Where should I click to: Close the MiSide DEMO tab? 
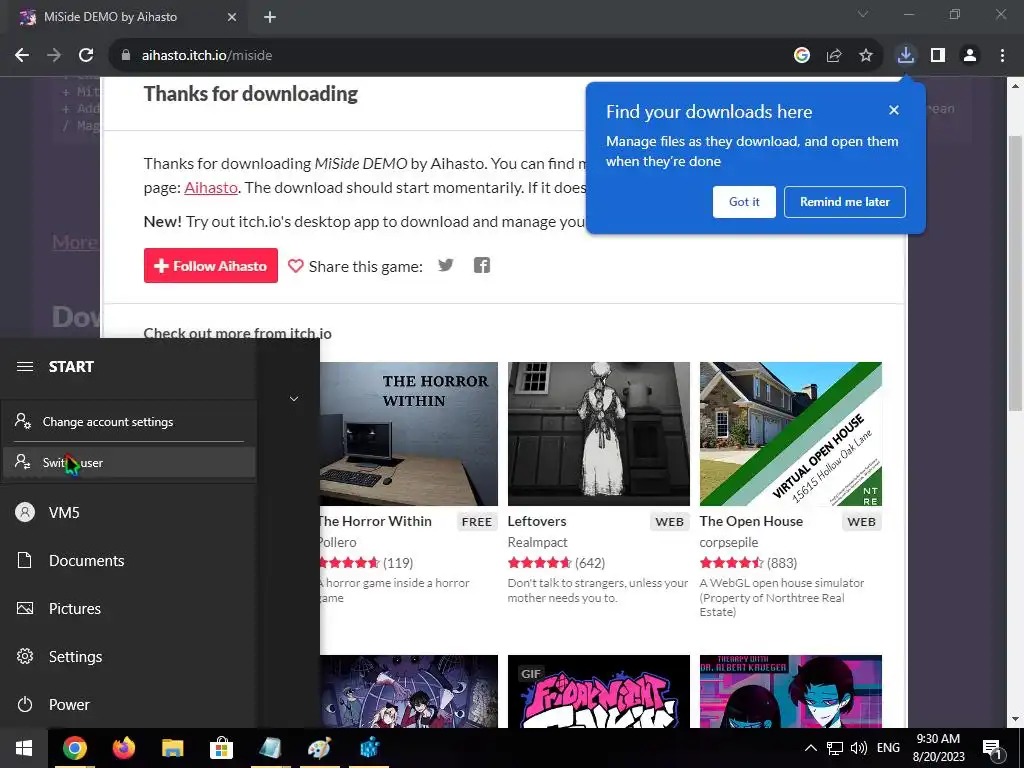(x=232, y=17)
